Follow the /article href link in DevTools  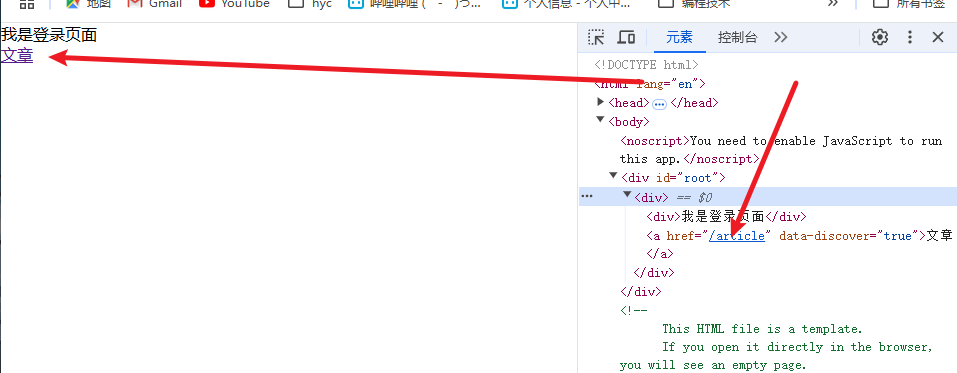(737, 236)
